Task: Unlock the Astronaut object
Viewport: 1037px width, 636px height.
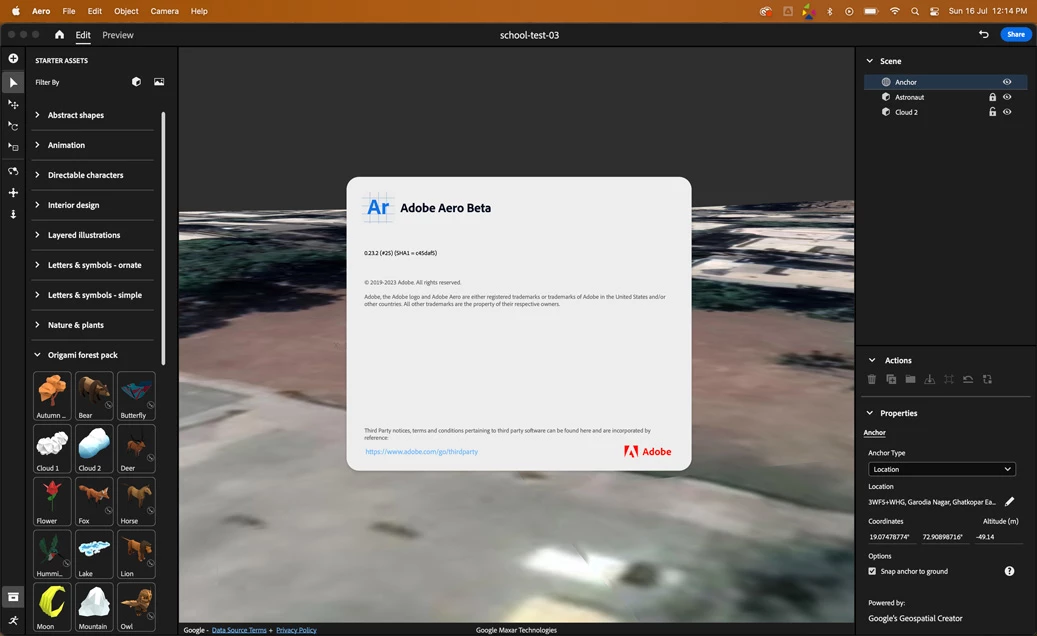Action: pyautogui.click(x=992, y=97)
